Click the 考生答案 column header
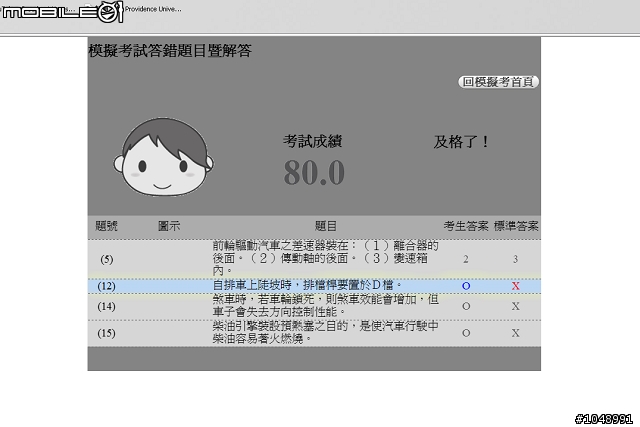 tap(466, 226)
